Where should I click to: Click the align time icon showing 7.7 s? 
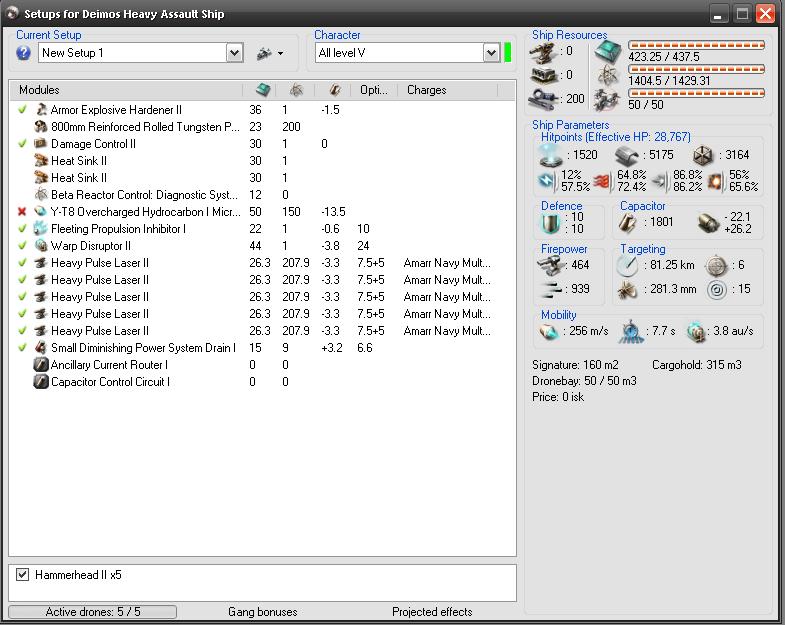(x=631, y=332)
